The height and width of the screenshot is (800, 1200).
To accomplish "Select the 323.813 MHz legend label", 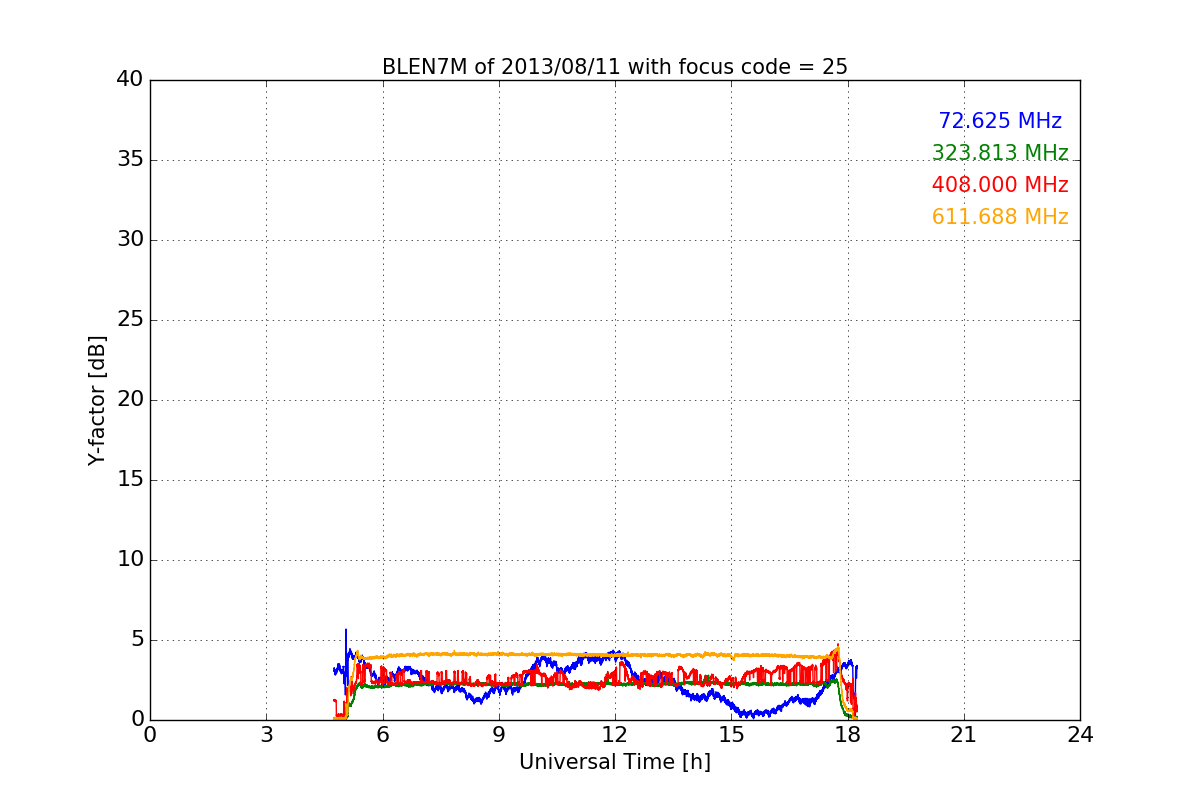I will point(1000,153).
